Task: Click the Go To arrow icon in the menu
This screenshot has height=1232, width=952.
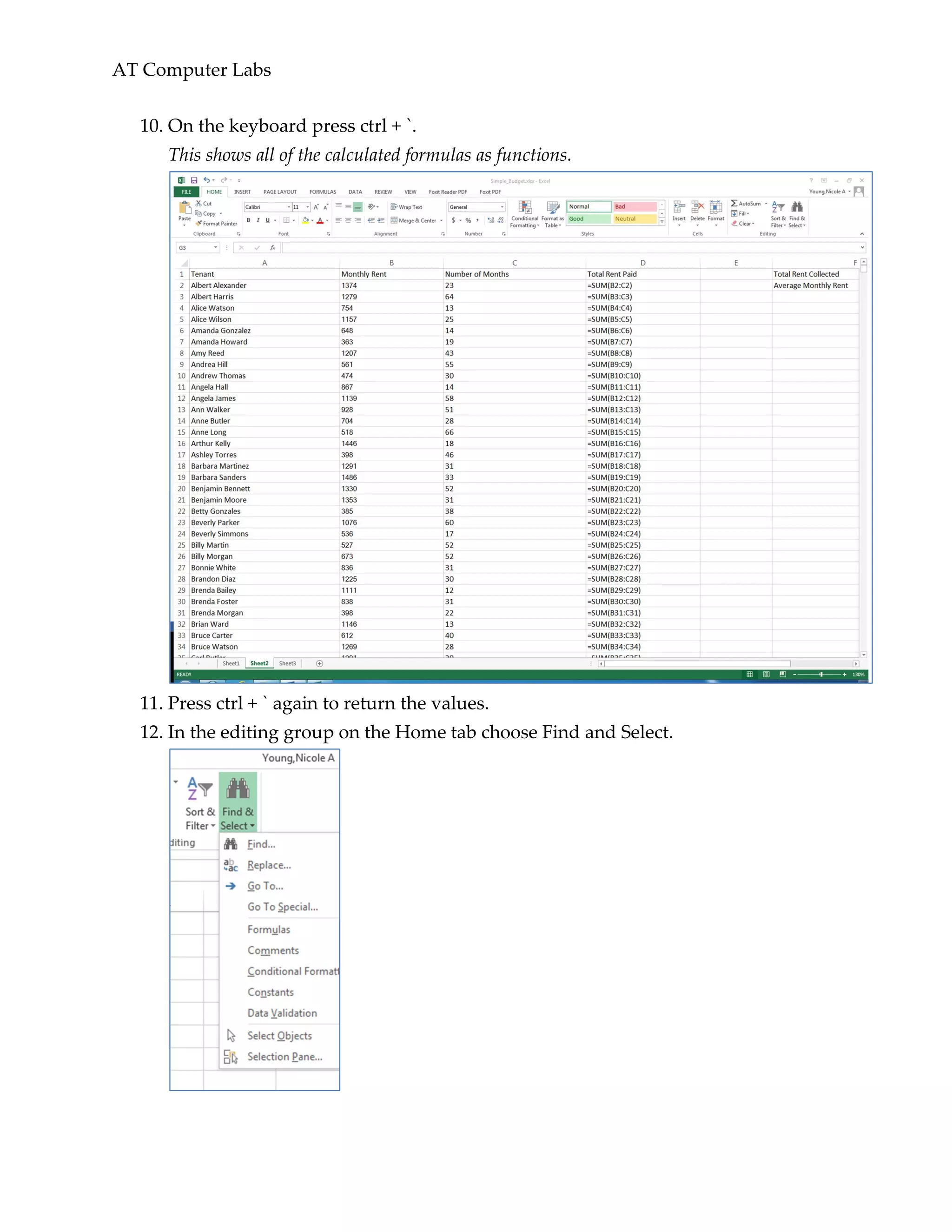Action: 231,886
